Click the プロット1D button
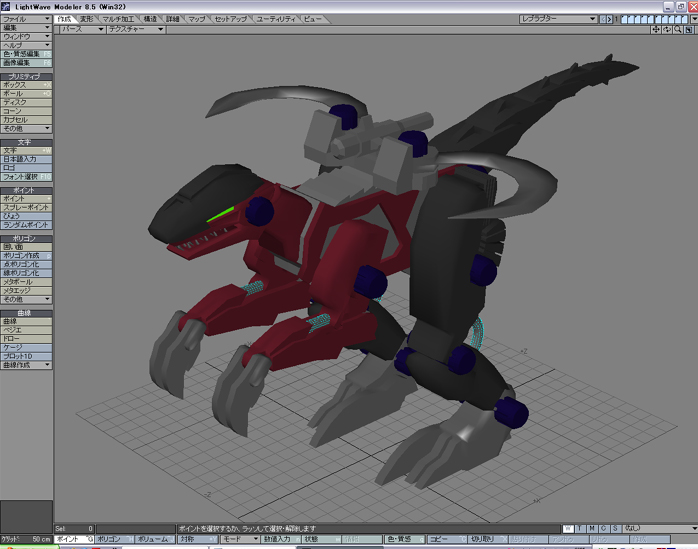The height and width of the screenshot is (549, 698). coord(26,356)
